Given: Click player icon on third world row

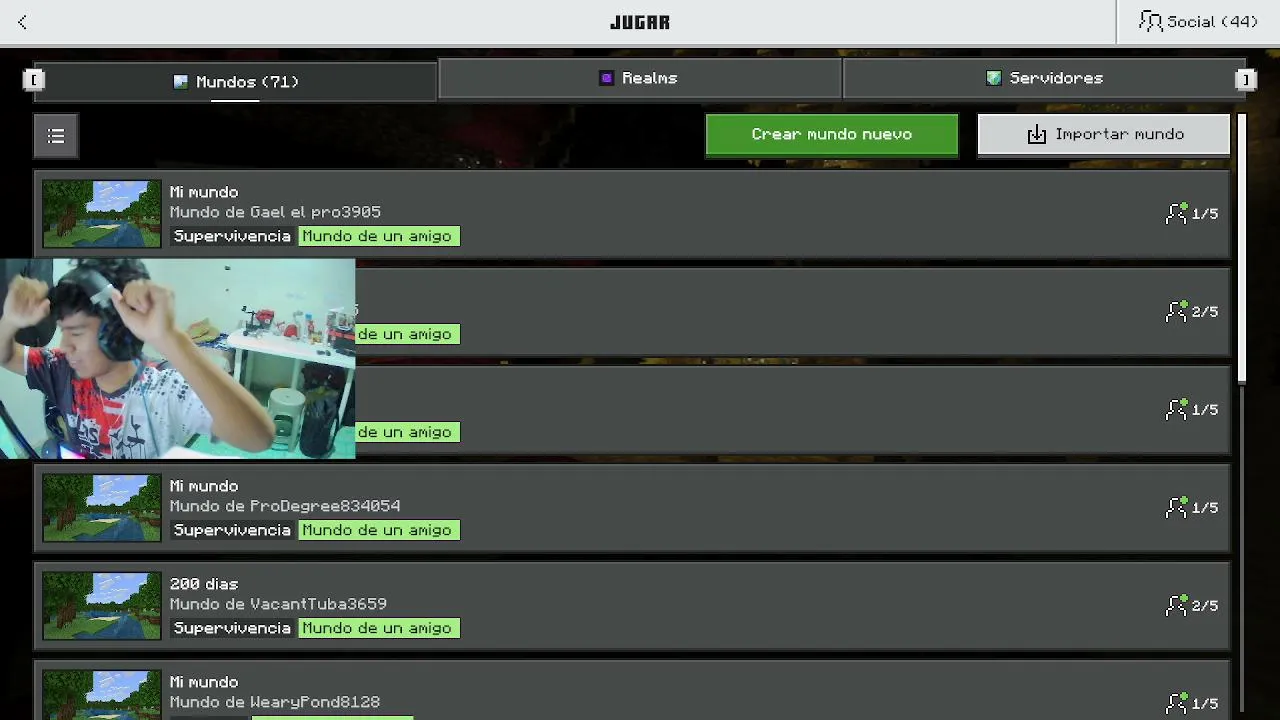Looking at the screenshot, I should pos(1177,409).
